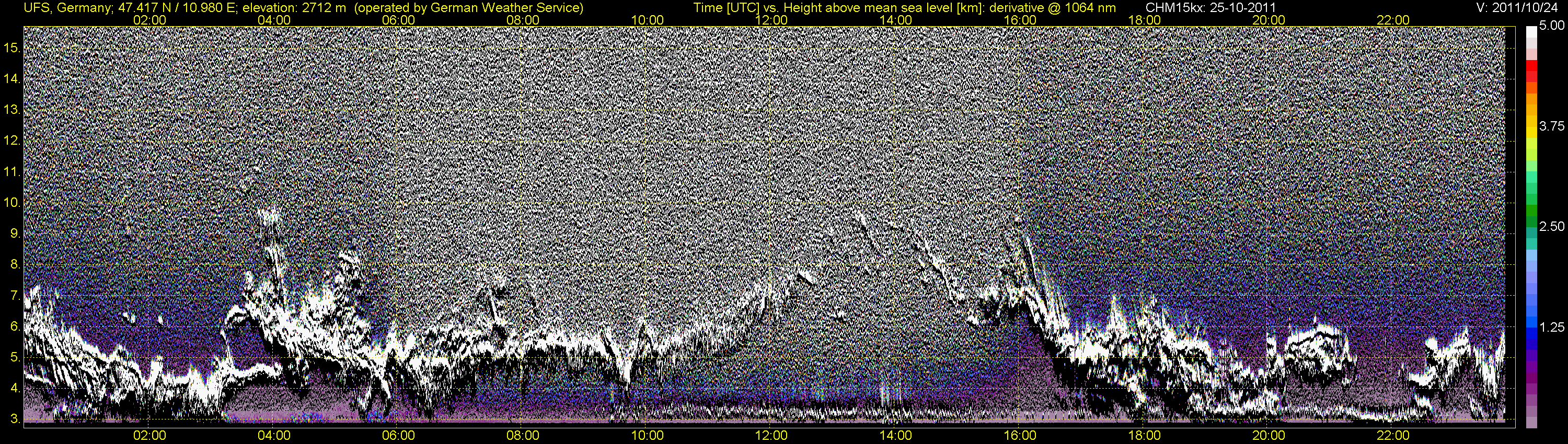Click the '6.' height axis label
Image resolution: width=1568 pixels, height=444 pixels.
[x=15, y=326]
